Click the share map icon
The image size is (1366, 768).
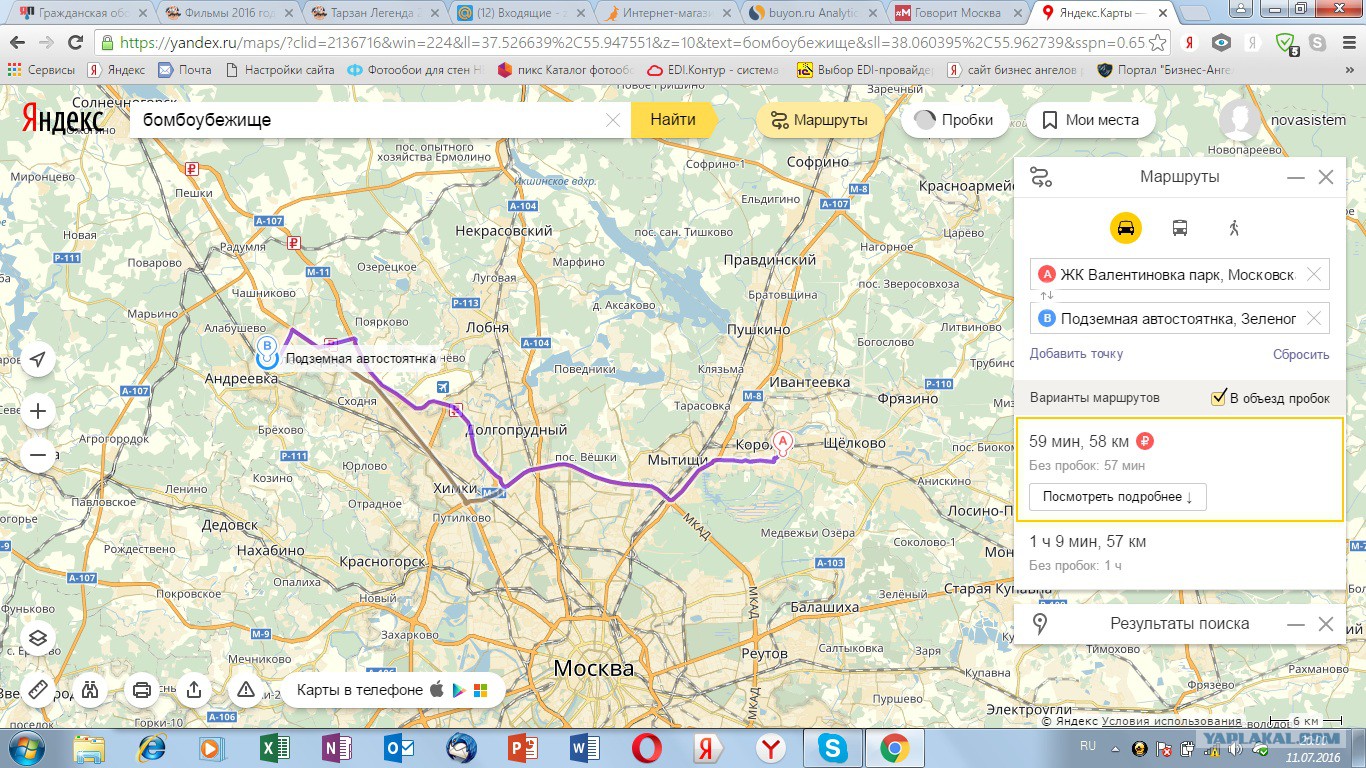tap(194, 690)
